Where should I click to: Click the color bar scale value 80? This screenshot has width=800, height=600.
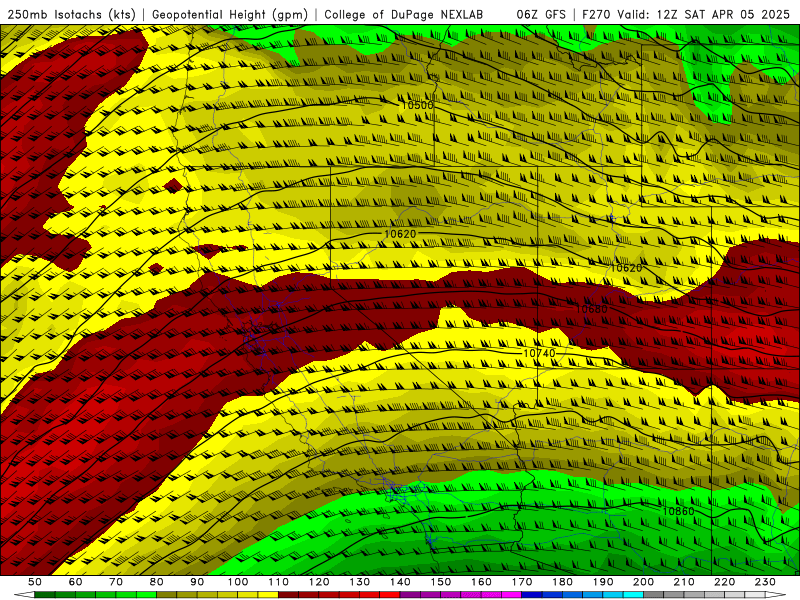click(x=157, y=582)
